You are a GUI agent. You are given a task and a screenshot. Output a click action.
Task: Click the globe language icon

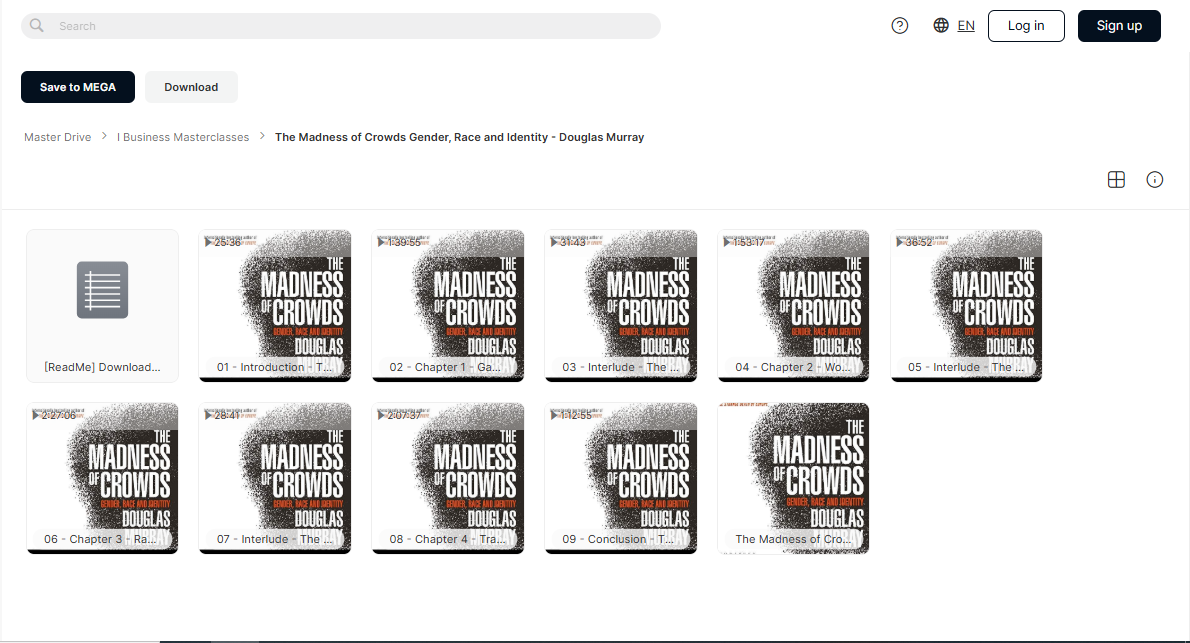941,25
